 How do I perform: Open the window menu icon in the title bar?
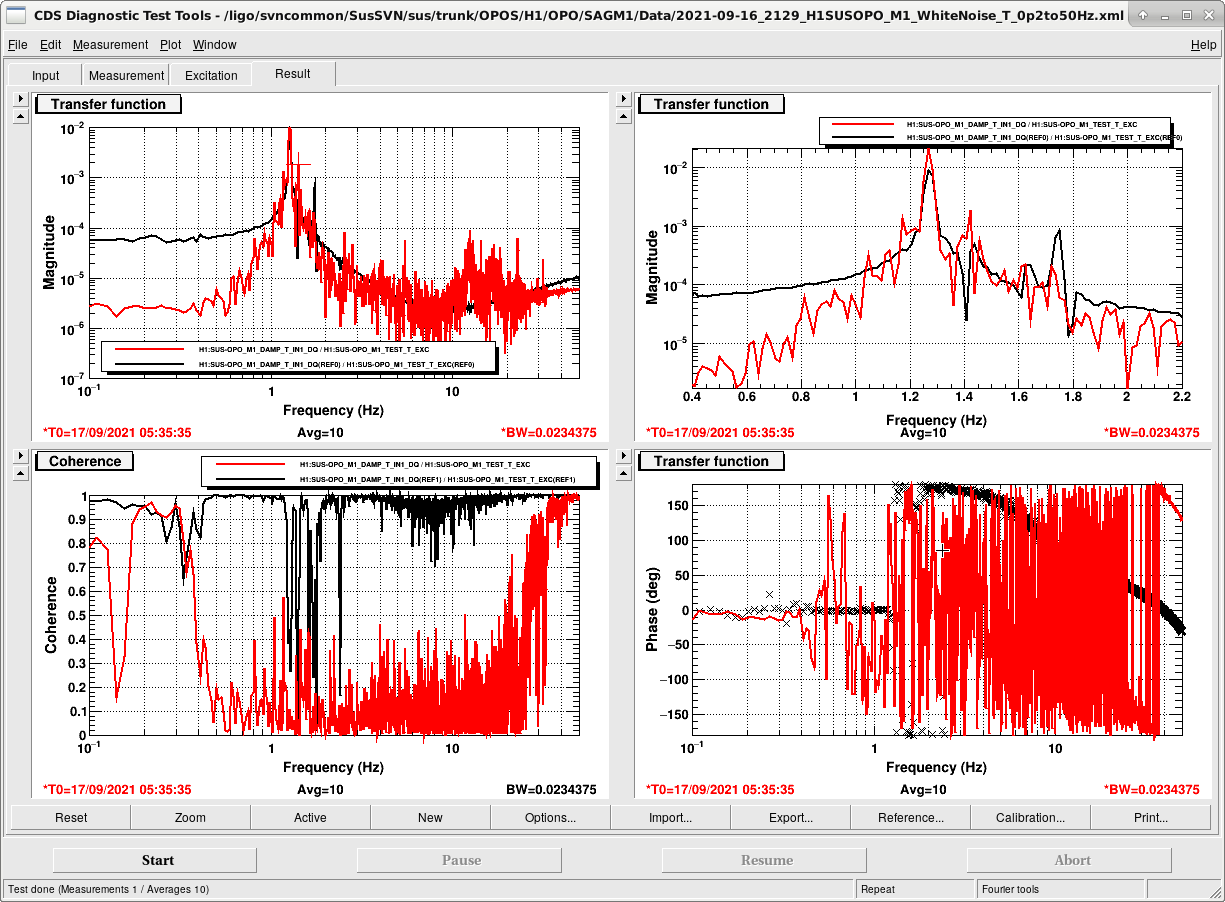point(17,16)
